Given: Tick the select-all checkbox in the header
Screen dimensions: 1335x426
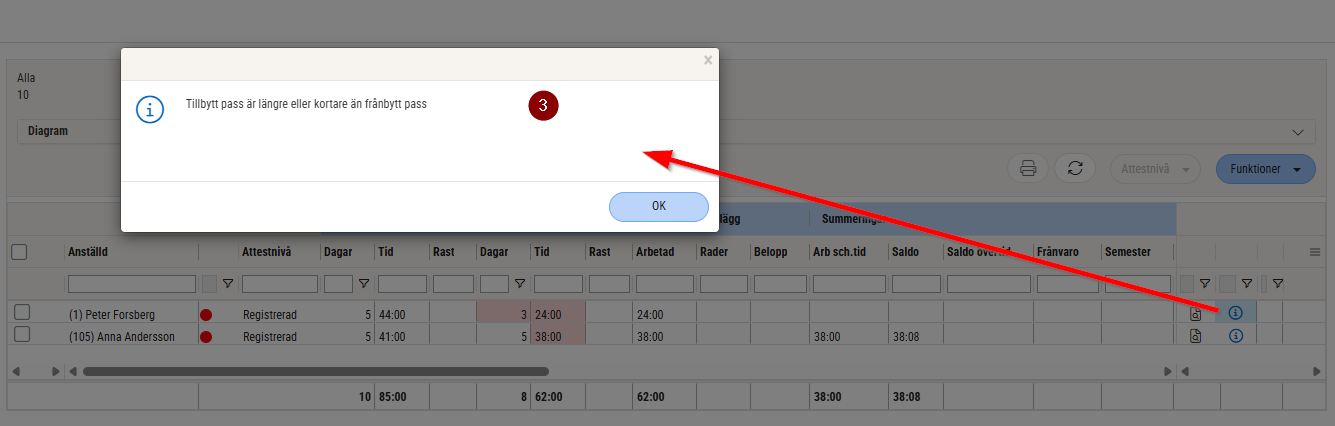Looking at the screenshot, I should [x=19, y=252].
